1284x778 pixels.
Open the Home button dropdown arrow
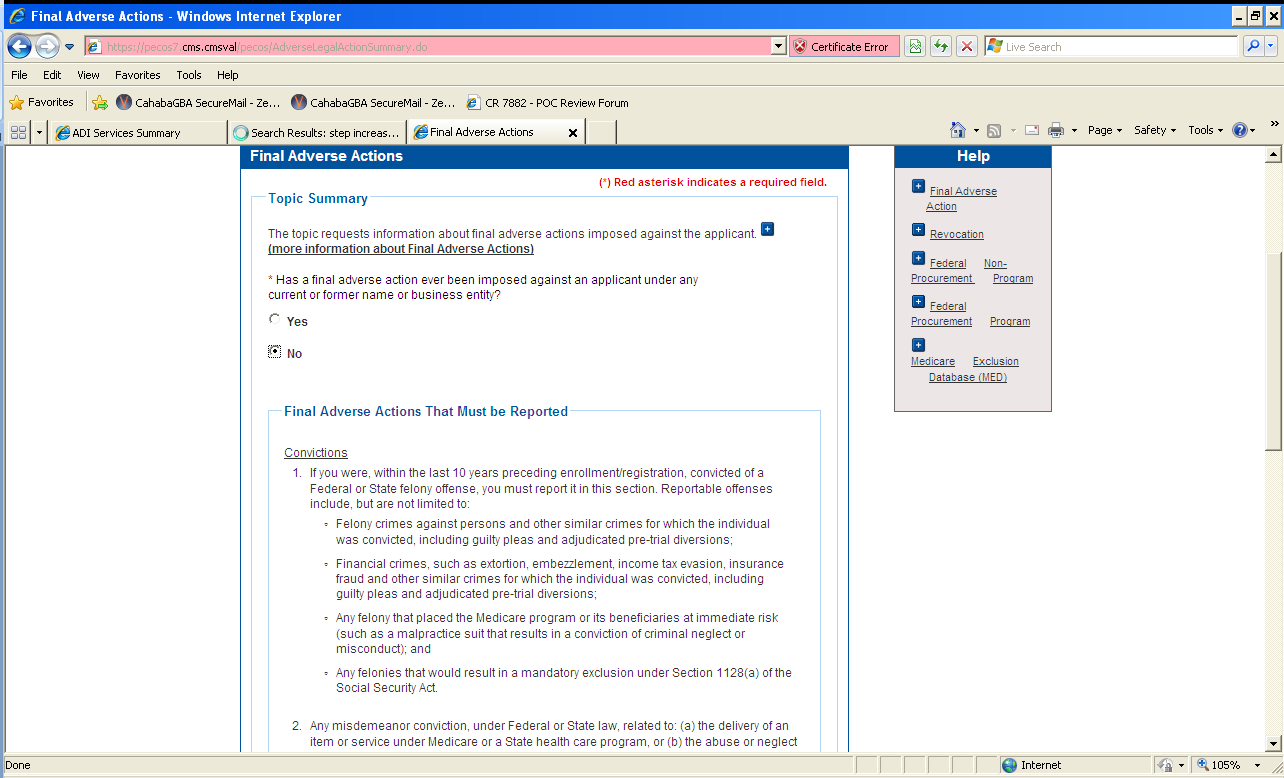pyautogui.click(x=976, y=130)
